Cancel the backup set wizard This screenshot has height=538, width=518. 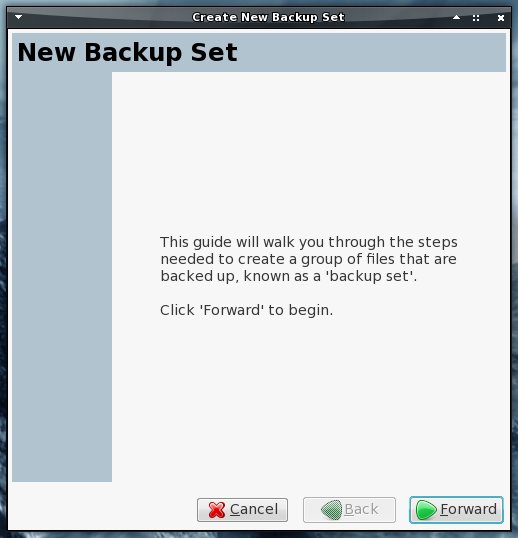(242, 510)
